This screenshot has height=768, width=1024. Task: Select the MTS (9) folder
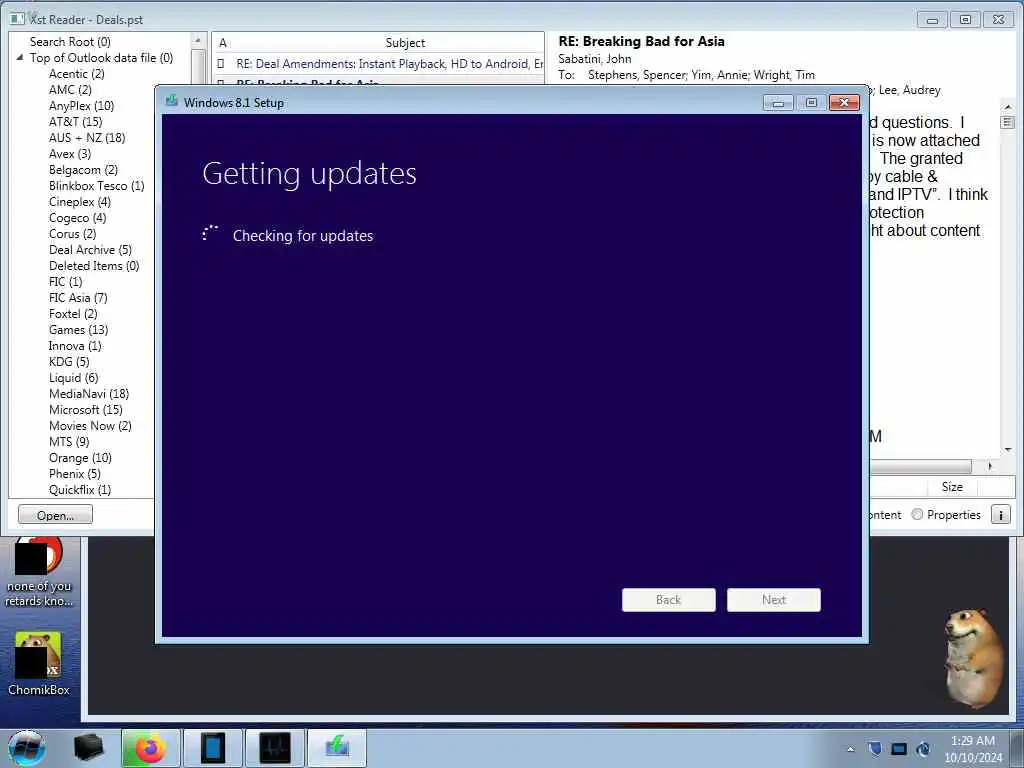[69, 441]
